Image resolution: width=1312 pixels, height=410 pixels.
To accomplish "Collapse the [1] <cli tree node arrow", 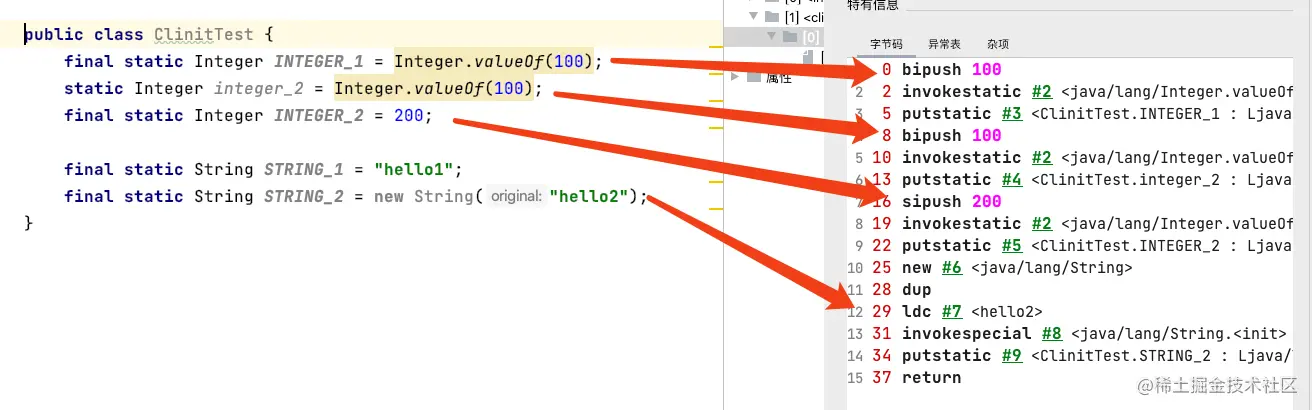I will (x=752, y=16).
